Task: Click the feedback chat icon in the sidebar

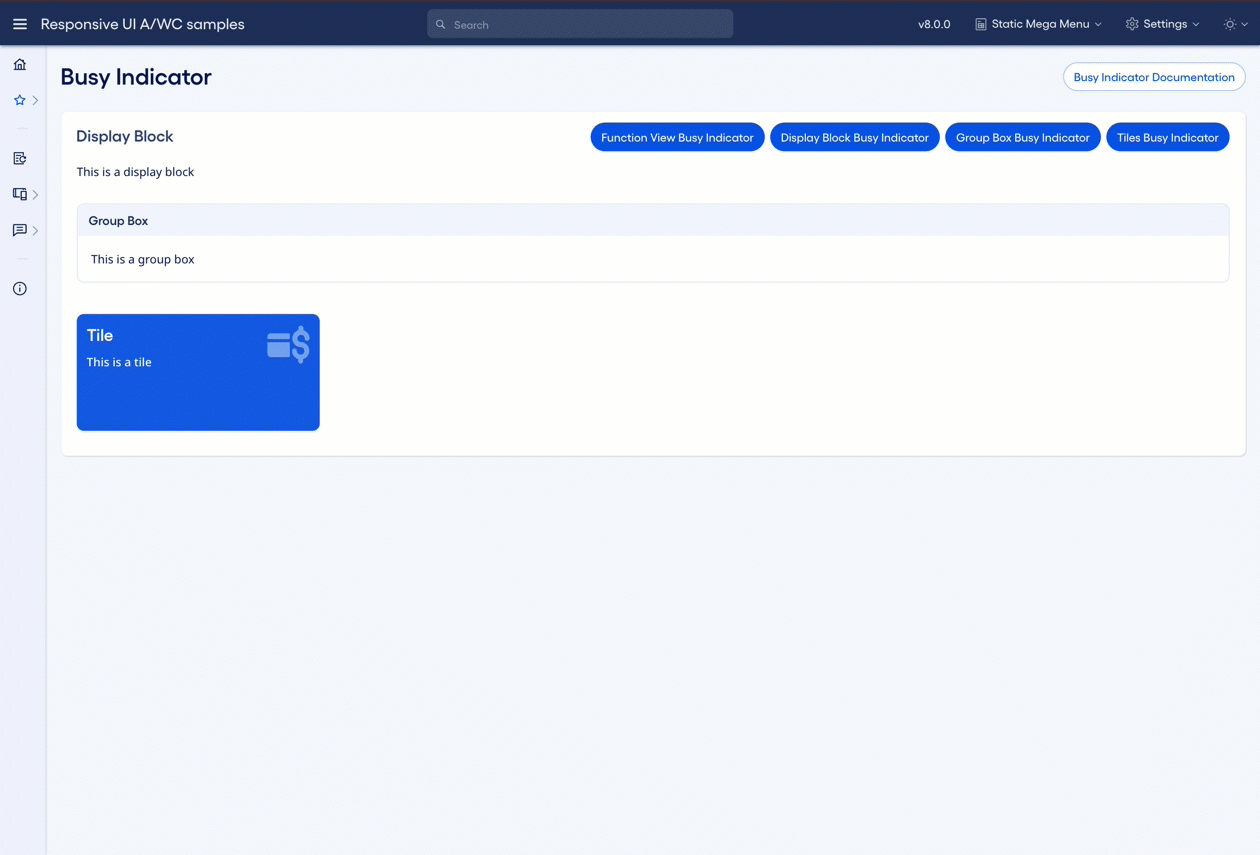Action: click(x=19, y=230)
